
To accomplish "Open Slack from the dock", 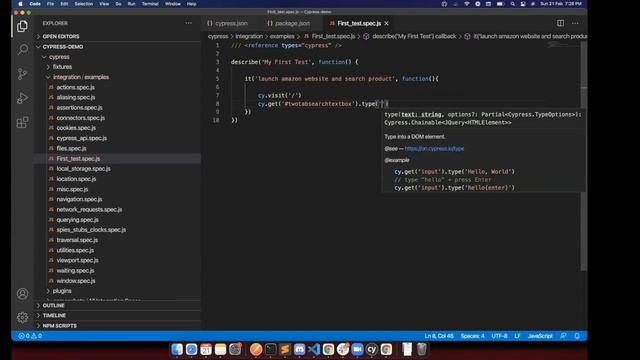I will 343,349.
